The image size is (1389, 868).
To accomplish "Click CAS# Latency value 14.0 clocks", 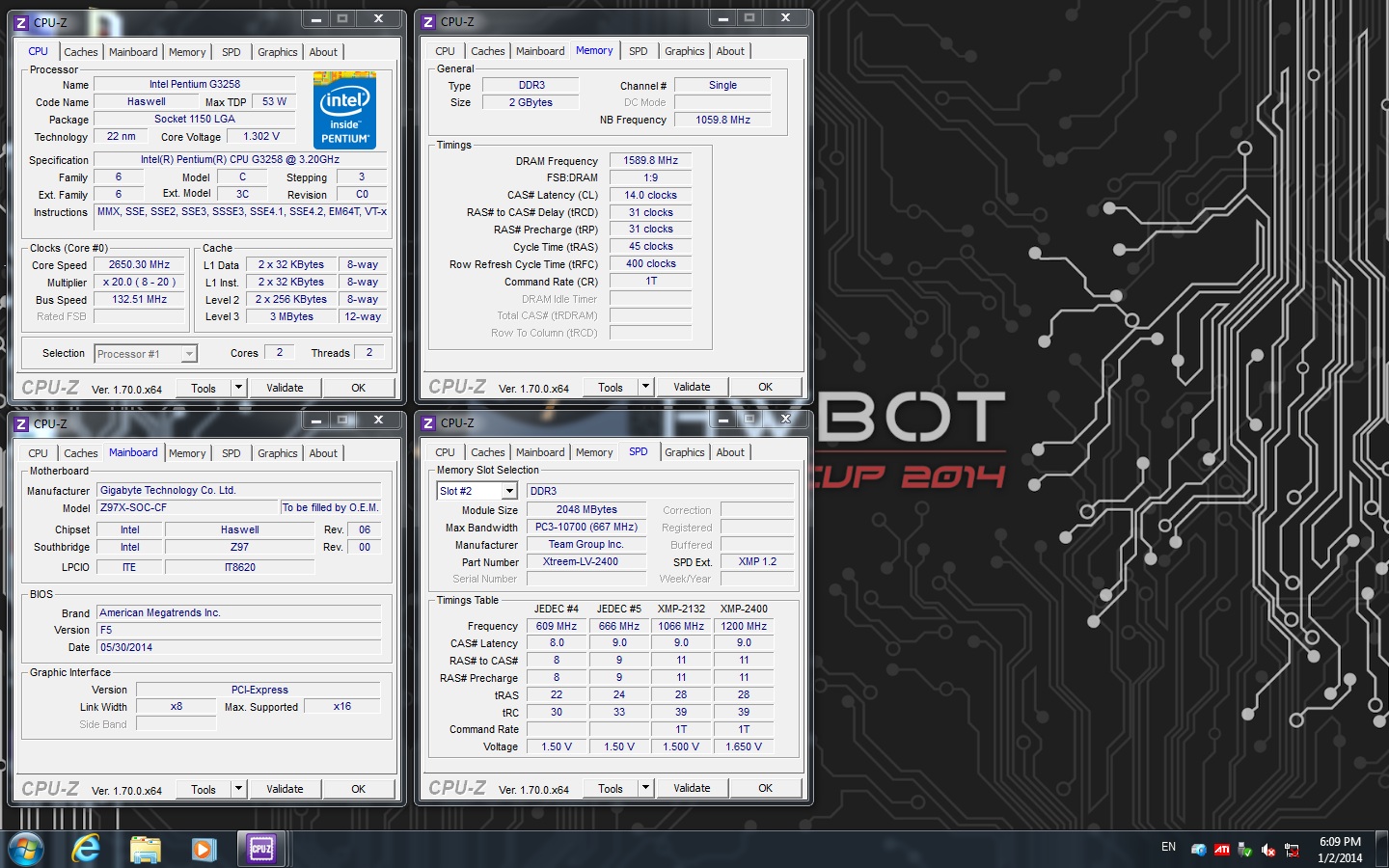I will [x=650, y=195].
